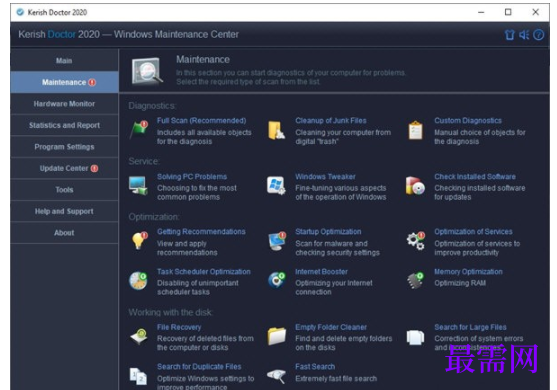The height and width of the screenshot is (390, 557).
Task: Open the About section
Action: pos(64,233)
